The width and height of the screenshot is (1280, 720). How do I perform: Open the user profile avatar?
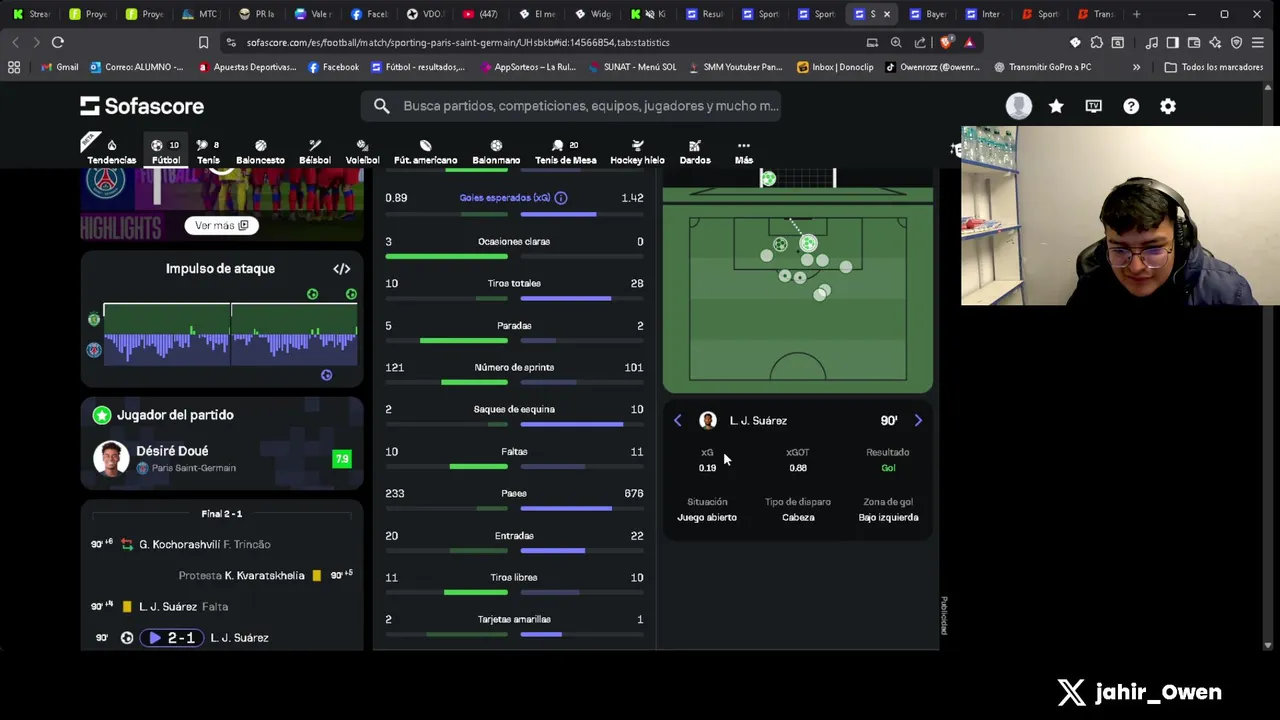click(x=1018, y=106)
